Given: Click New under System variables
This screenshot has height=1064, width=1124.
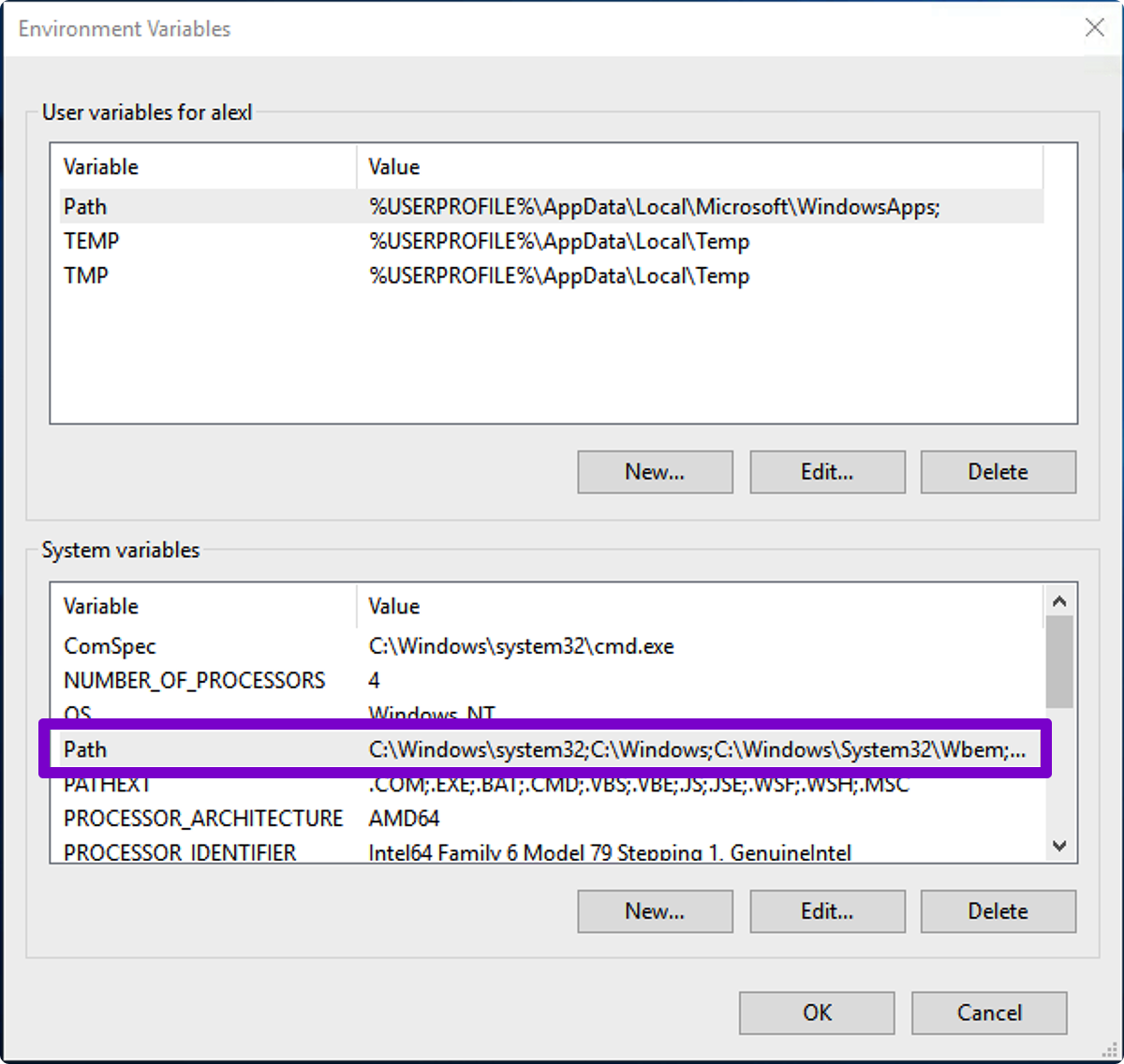Looking at the screenshot, I should point(654,910).
